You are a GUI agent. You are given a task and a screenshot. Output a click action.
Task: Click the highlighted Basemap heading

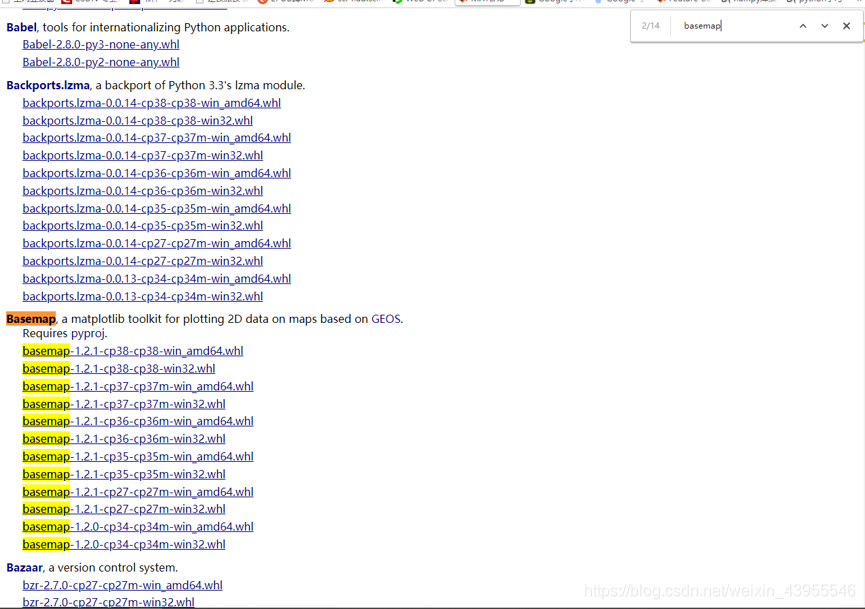point(31,319)
